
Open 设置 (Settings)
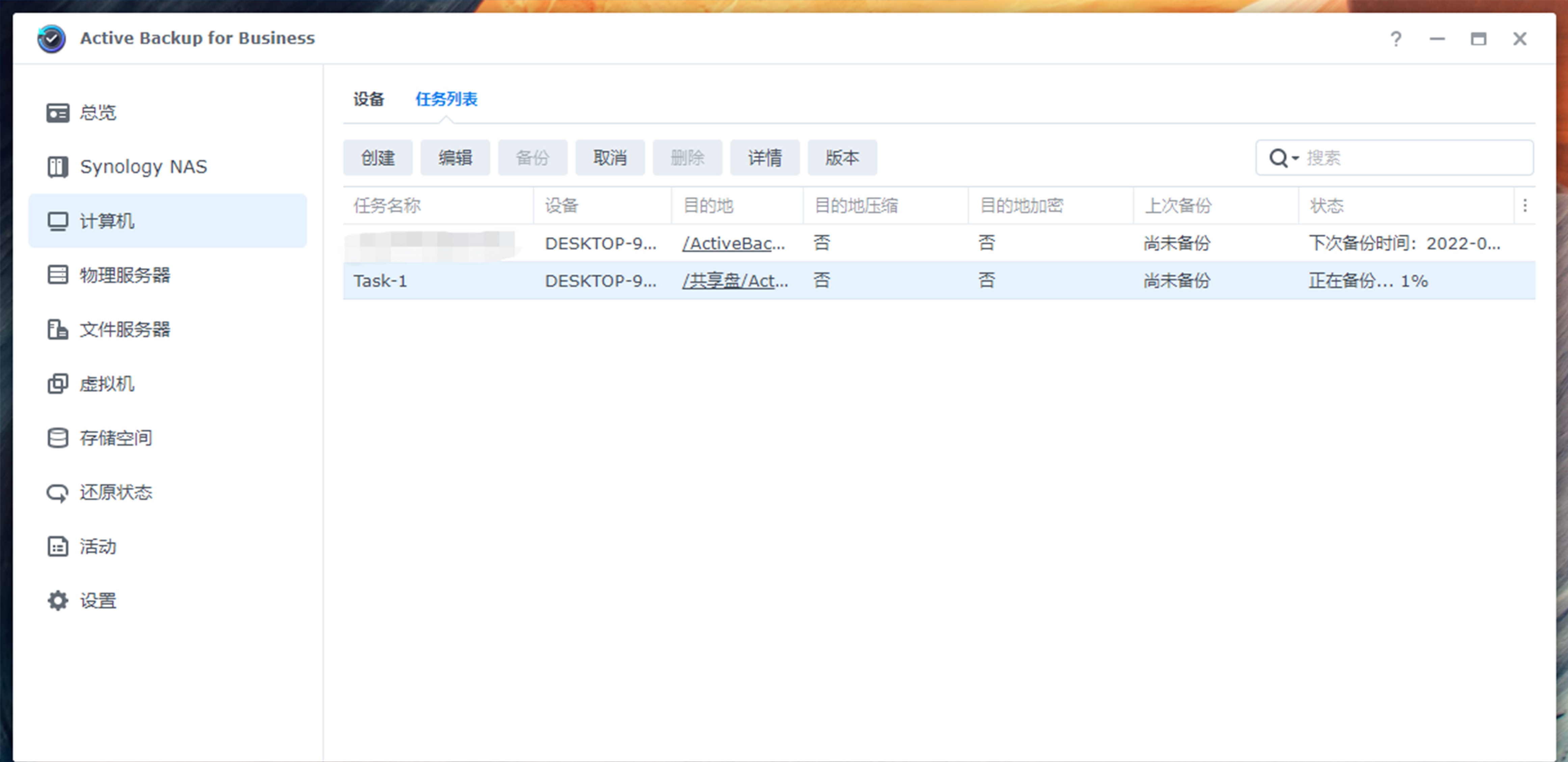[99, 601]
